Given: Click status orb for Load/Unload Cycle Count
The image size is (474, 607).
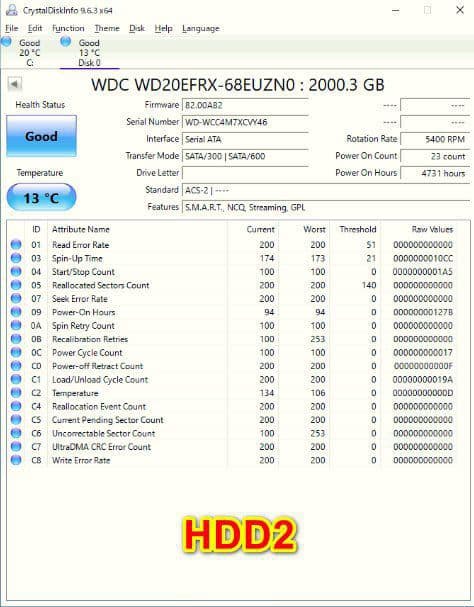Looking at the screenshot, I should click(x=16, y=379).
